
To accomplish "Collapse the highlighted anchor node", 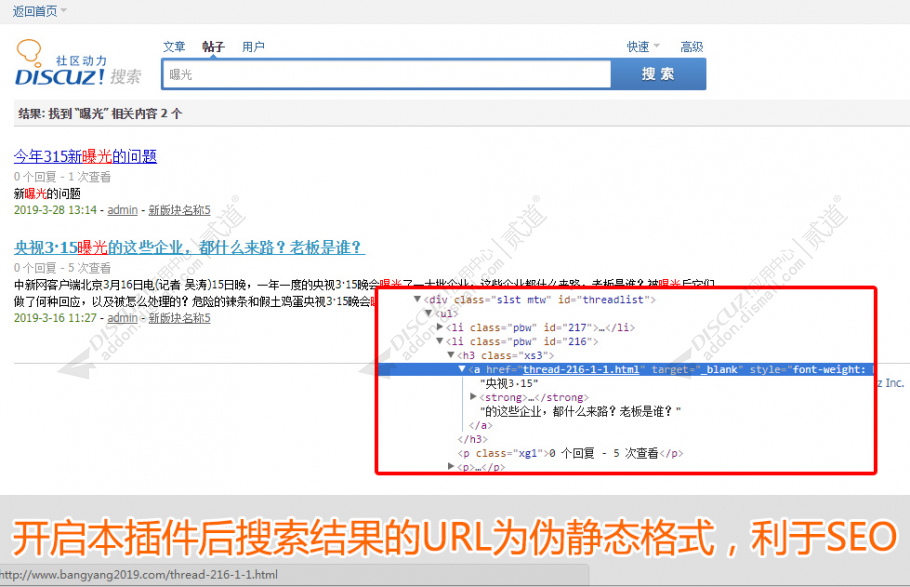I will coord(462,369).
